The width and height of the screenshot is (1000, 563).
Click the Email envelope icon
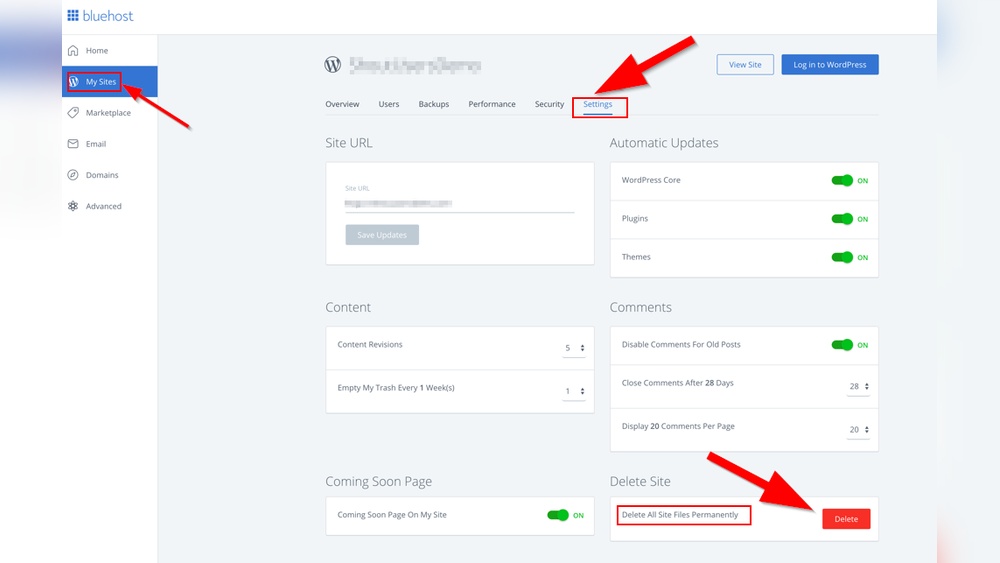point(73,144)
